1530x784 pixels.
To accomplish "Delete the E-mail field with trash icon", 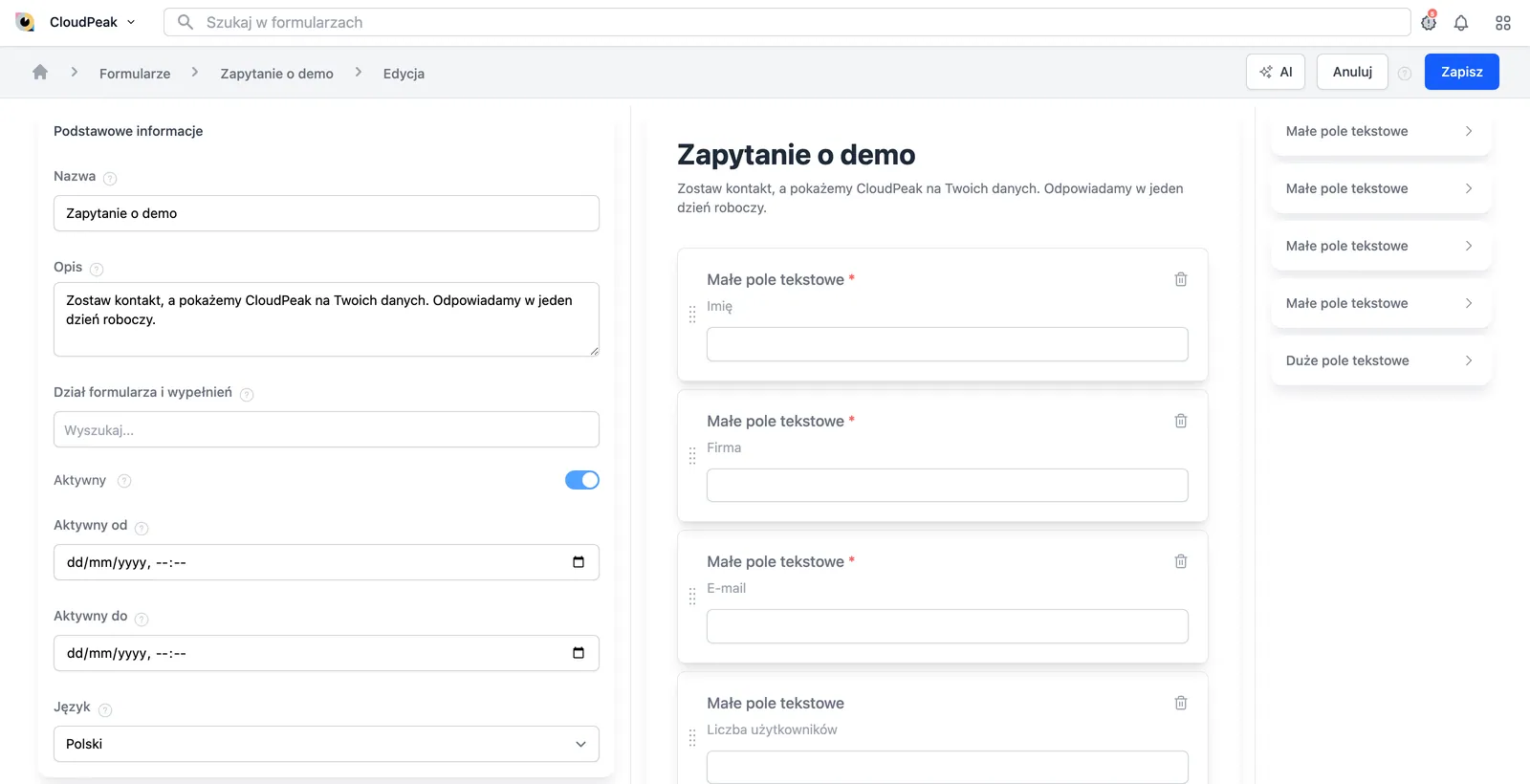I will pos(1181,561).
